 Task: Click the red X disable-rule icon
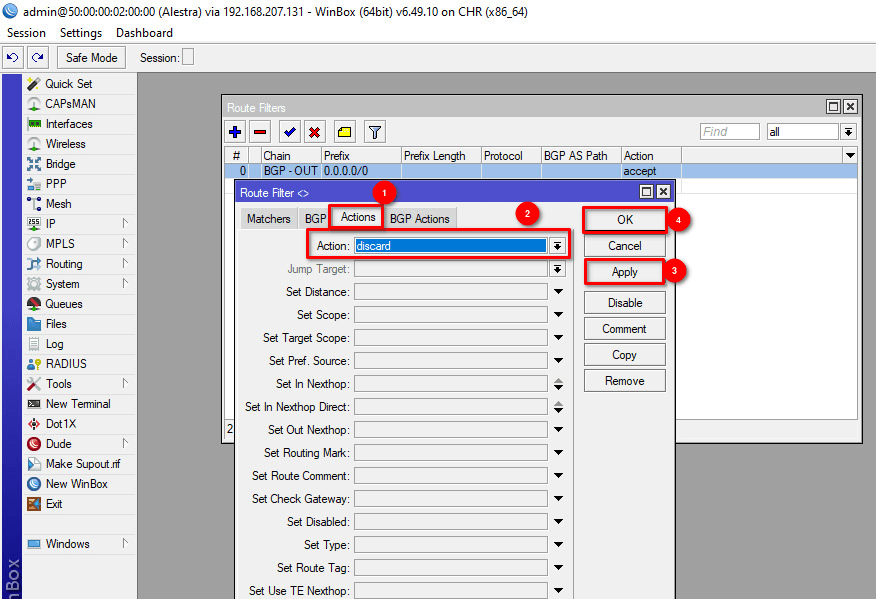[314, 131]
